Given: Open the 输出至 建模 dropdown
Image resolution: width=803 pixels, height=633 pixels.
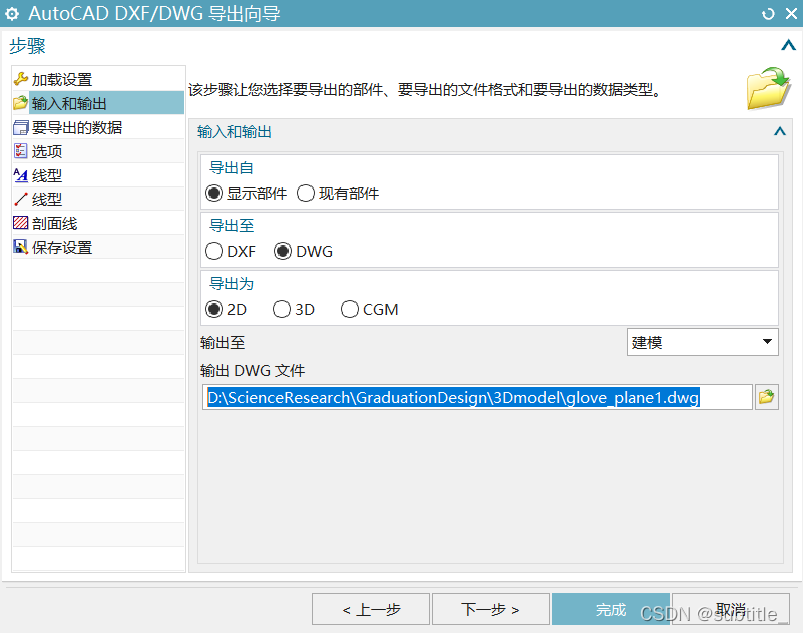Looking at the screenshot, I should [703, 342].
